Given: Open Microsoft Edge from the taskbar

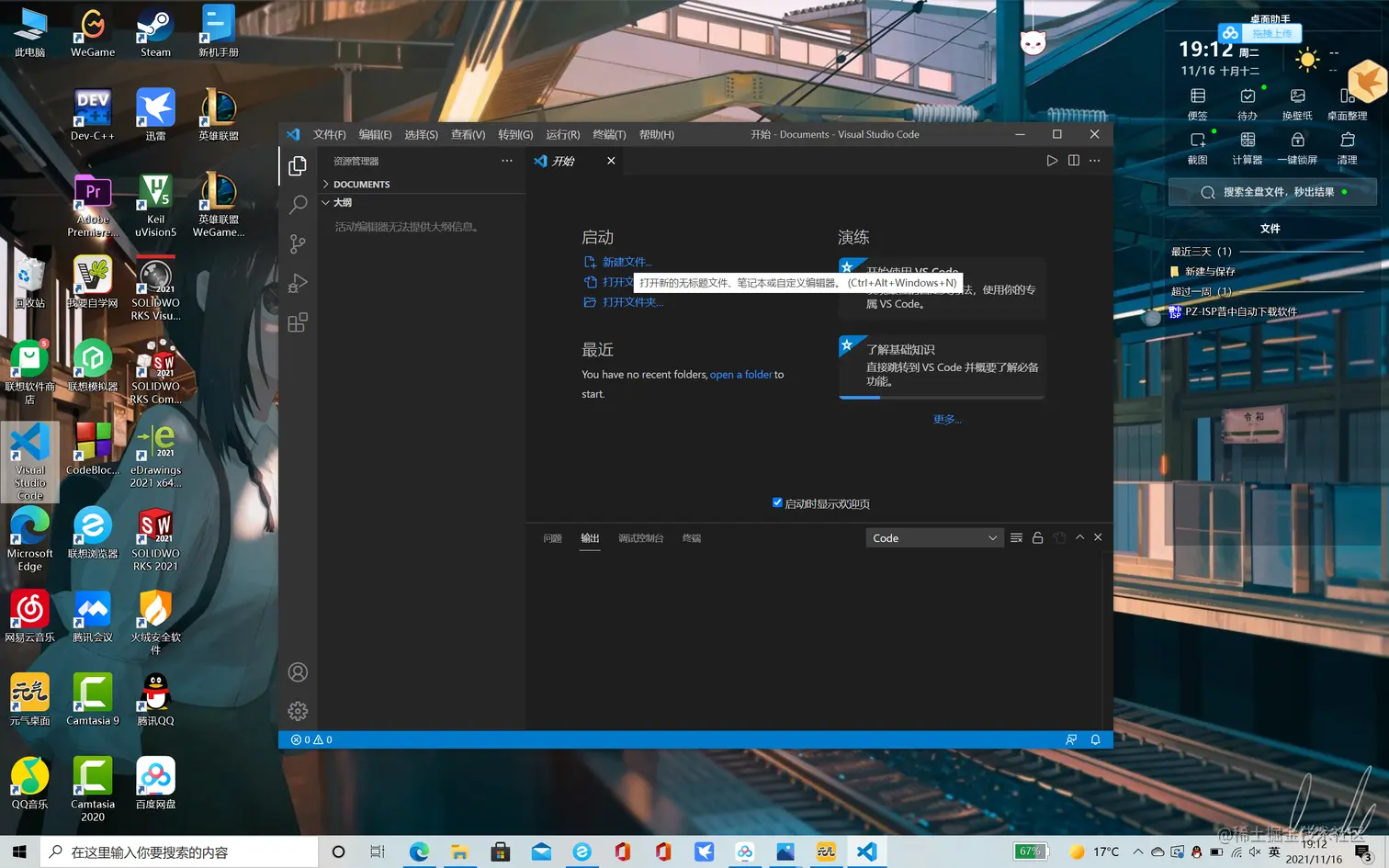Looking at the screenshot, I should click(x=419, y=851).
